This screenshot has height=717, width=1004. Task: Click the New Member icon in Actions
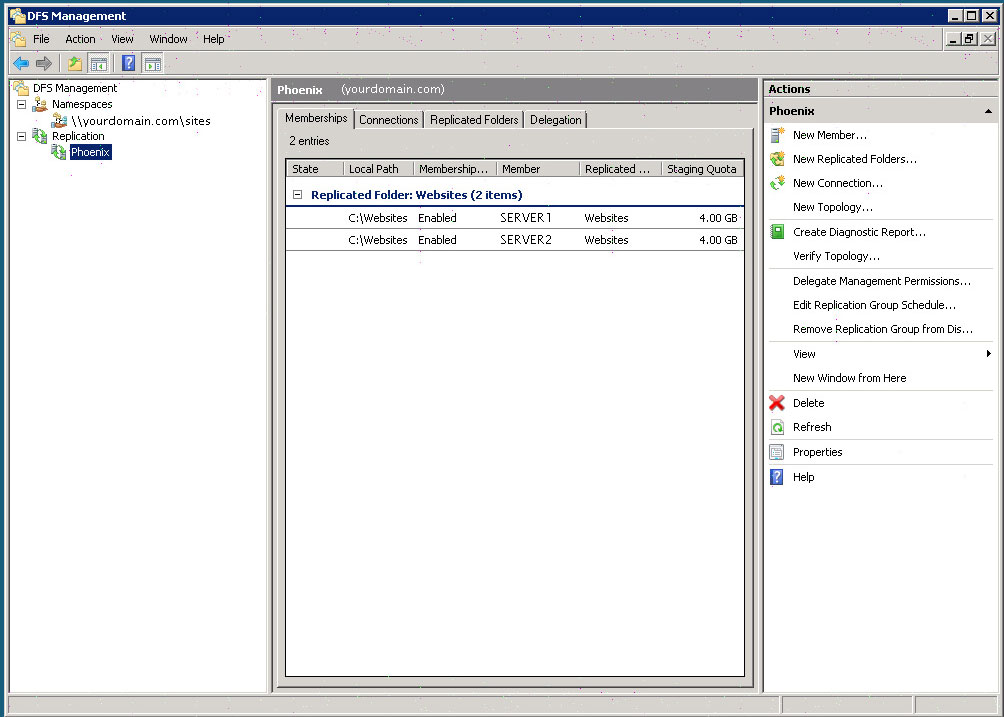tap(777, 135)
